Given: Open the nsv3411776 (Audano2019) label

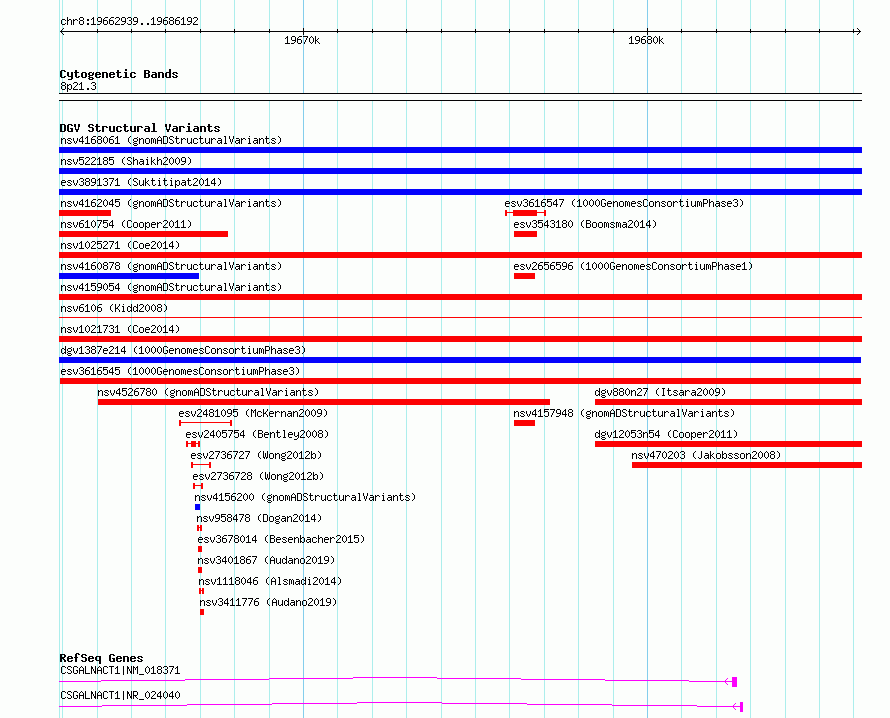Looking at the screenshot, I should pos(268,602).
